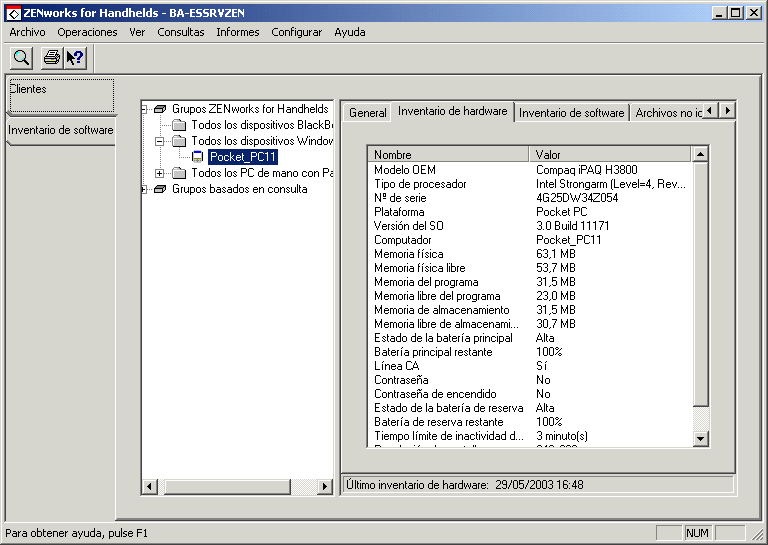Viewport: 768px width, 545px height.
Task: Click the value Compaq iPAQ H3800
Action: (587, 170)
